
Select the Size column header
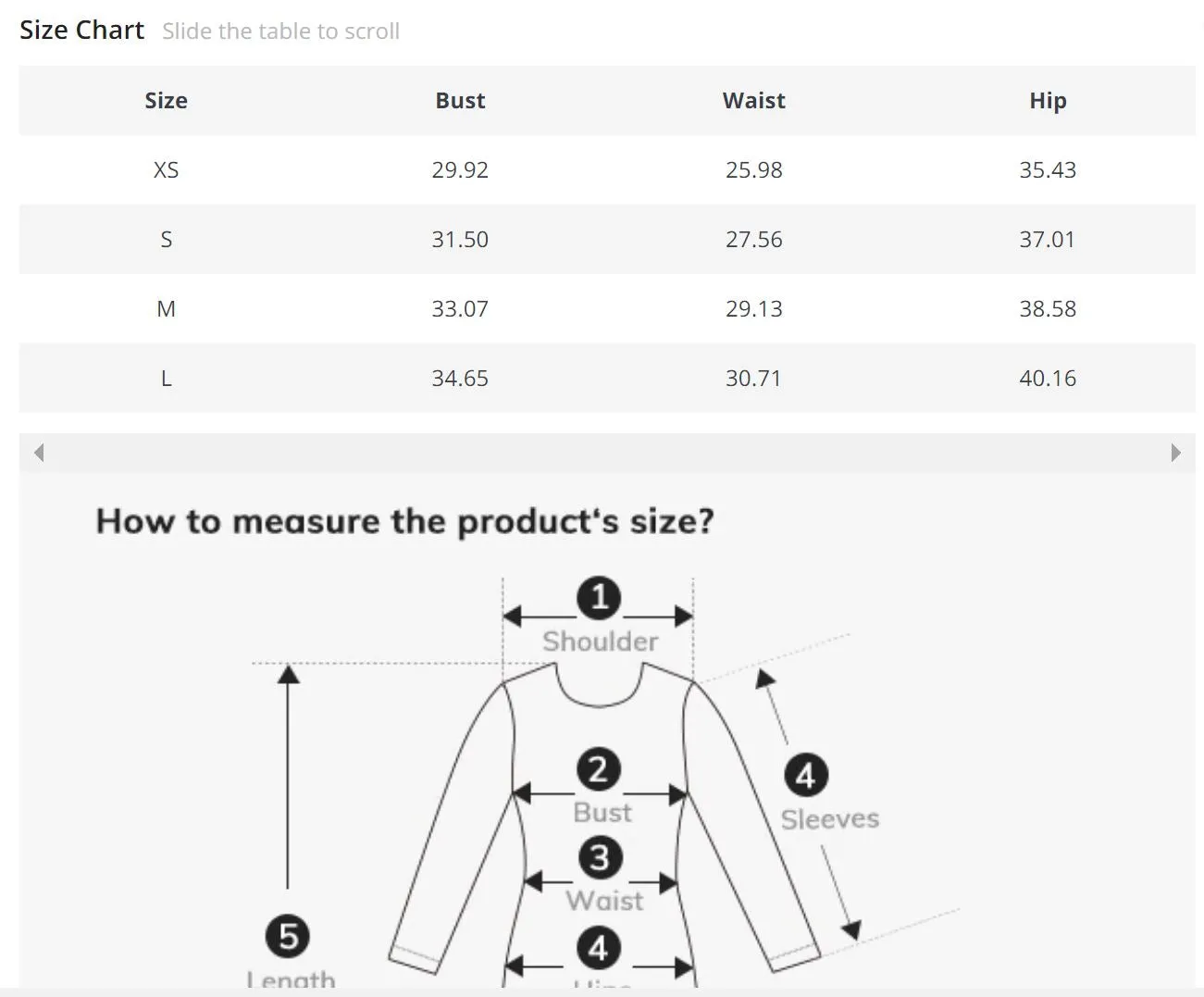[166, 101]
